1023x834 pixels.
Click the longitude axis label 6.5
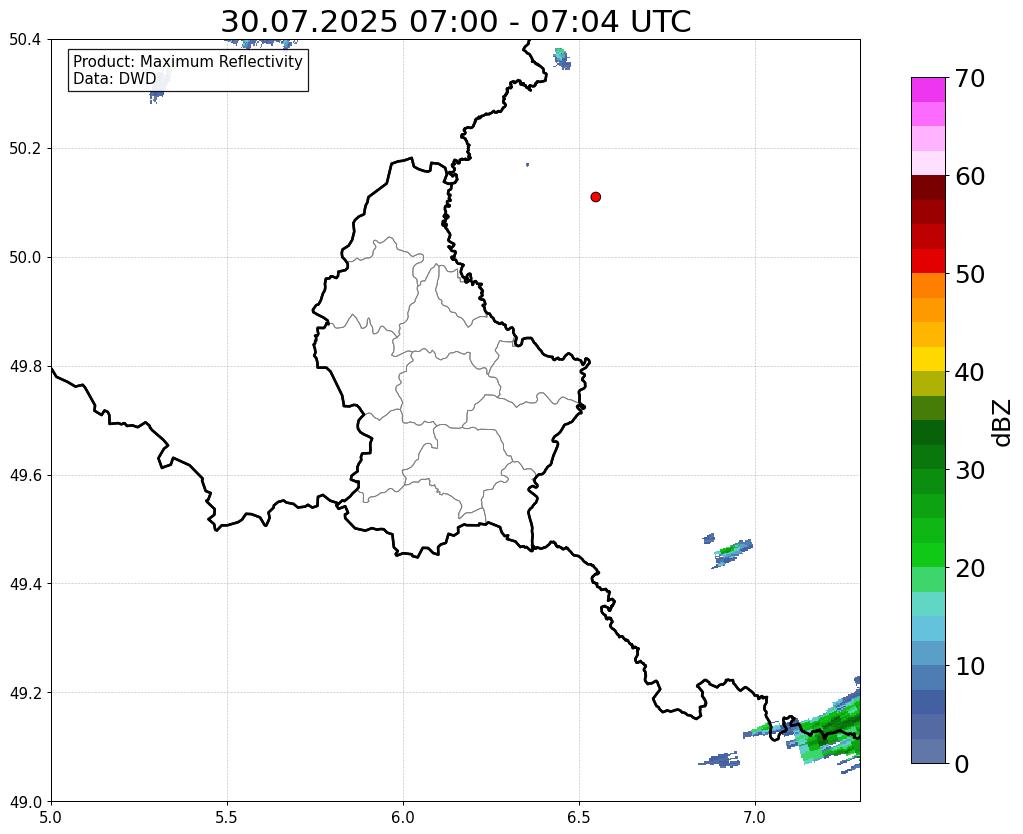[x=579, y=818]
